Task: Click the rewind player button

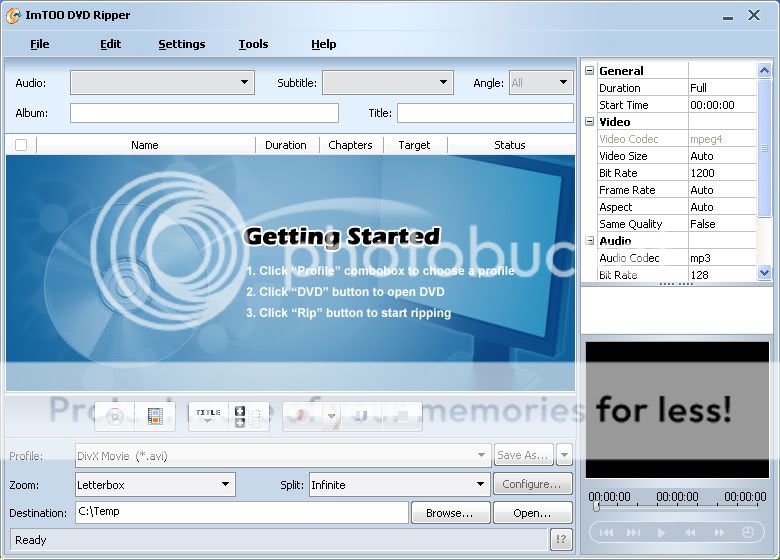Action: [x=690, y=533]
